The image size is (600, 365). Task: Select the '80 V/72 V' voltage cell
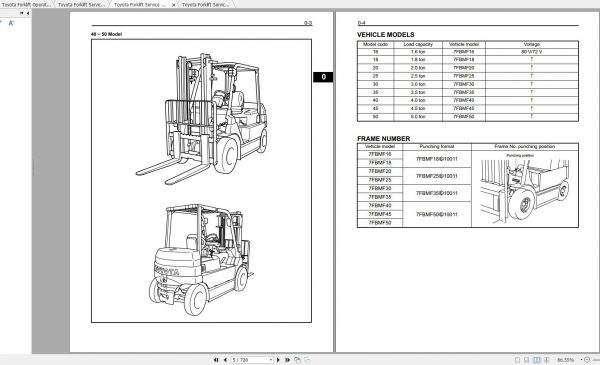pyautogui.click(x=532, y=52)
